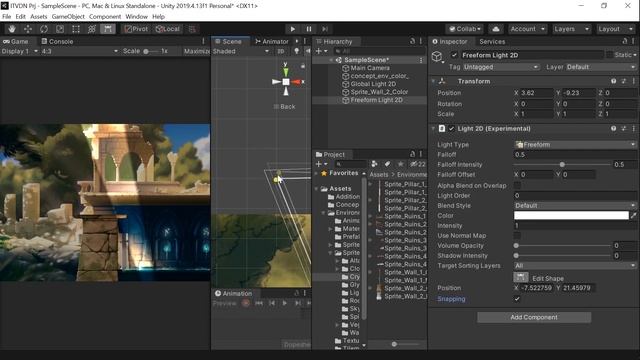Collapse the SampleScene hierarchy node

point(331,60)
